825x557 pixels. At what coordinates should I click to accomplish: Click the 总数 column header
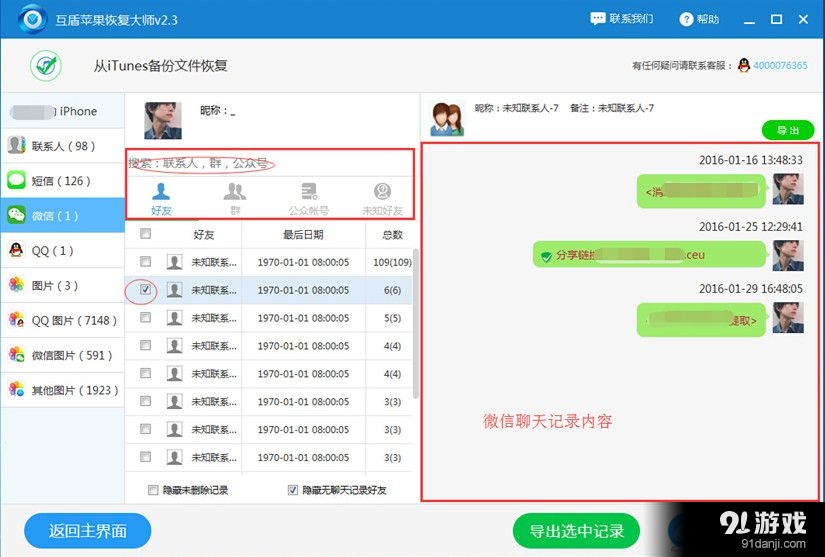(392, 235)
